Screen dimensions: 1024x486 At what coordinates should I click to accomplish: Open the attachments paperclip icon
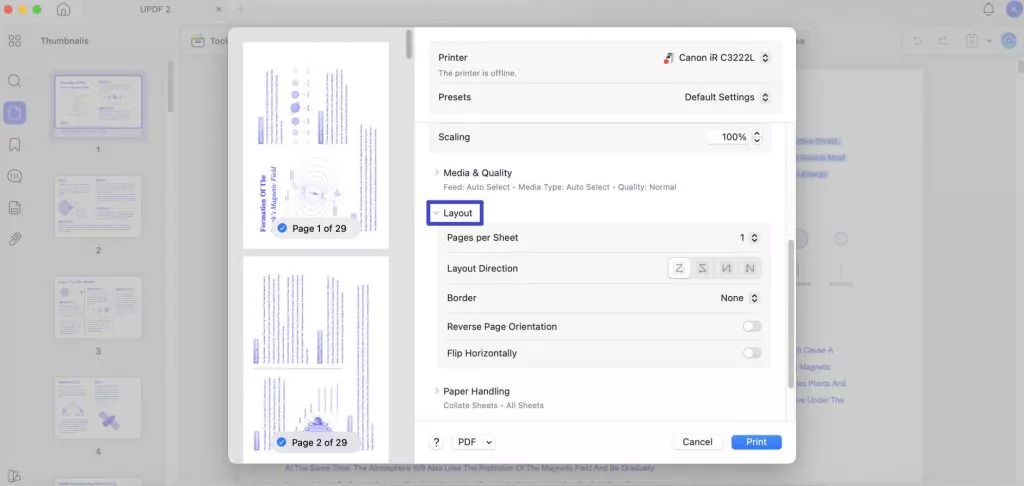point(14,239)
